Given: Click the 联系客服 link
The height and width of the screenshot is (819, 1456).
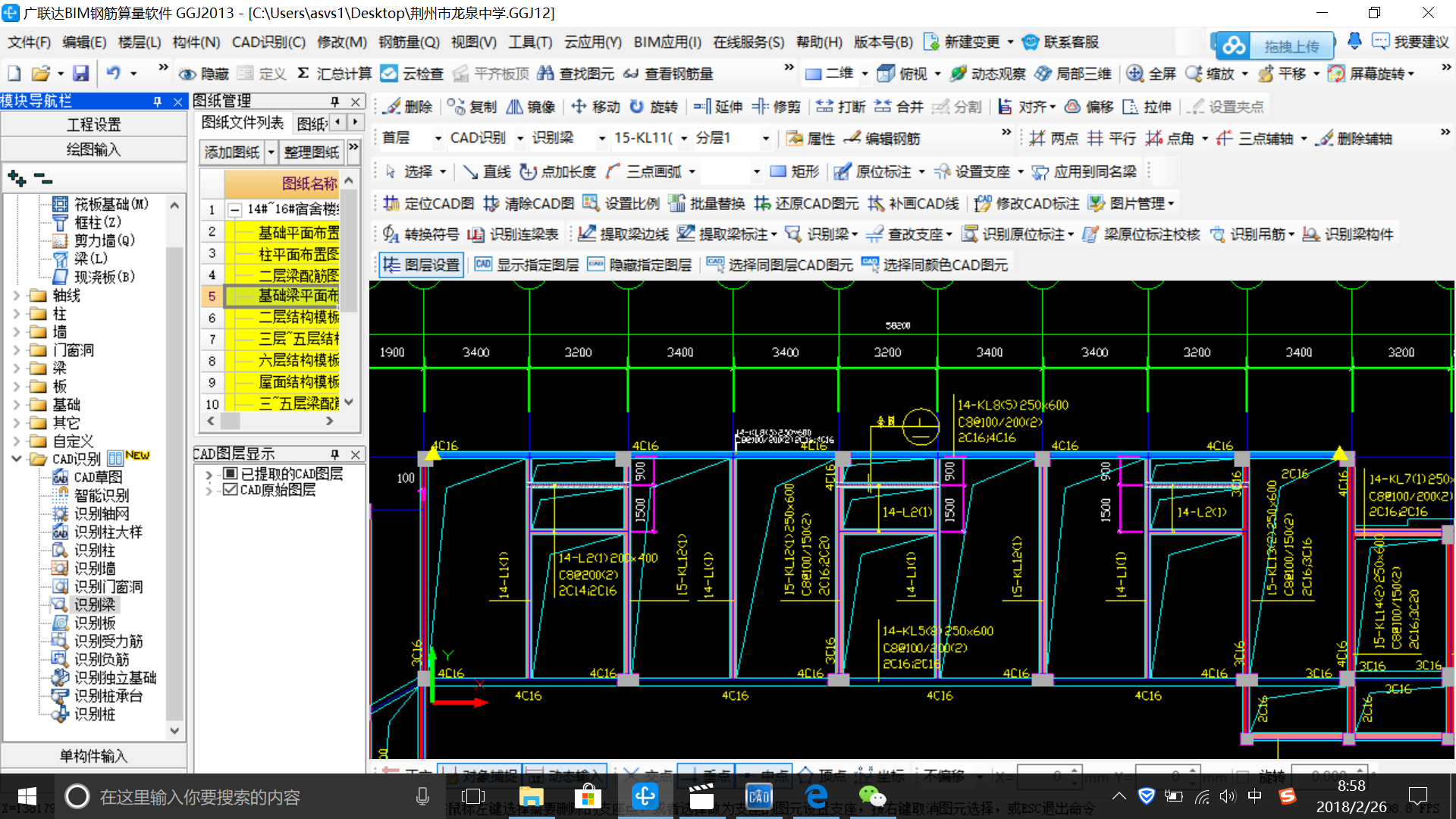Looking at the screenshot, I should click(x=1060, y=42).
